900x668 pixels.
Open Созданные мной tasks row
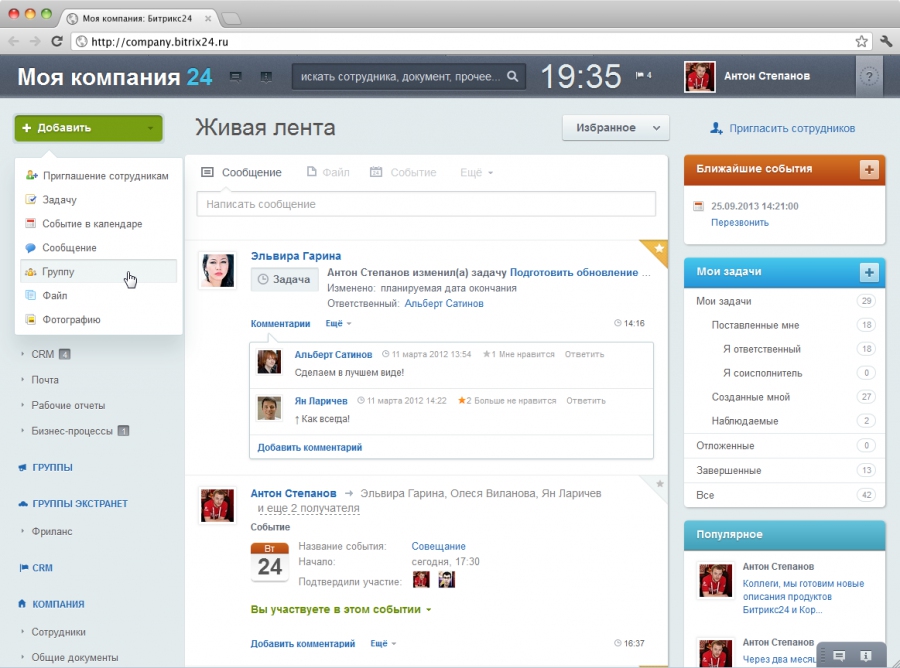click(x=785, y=397)
